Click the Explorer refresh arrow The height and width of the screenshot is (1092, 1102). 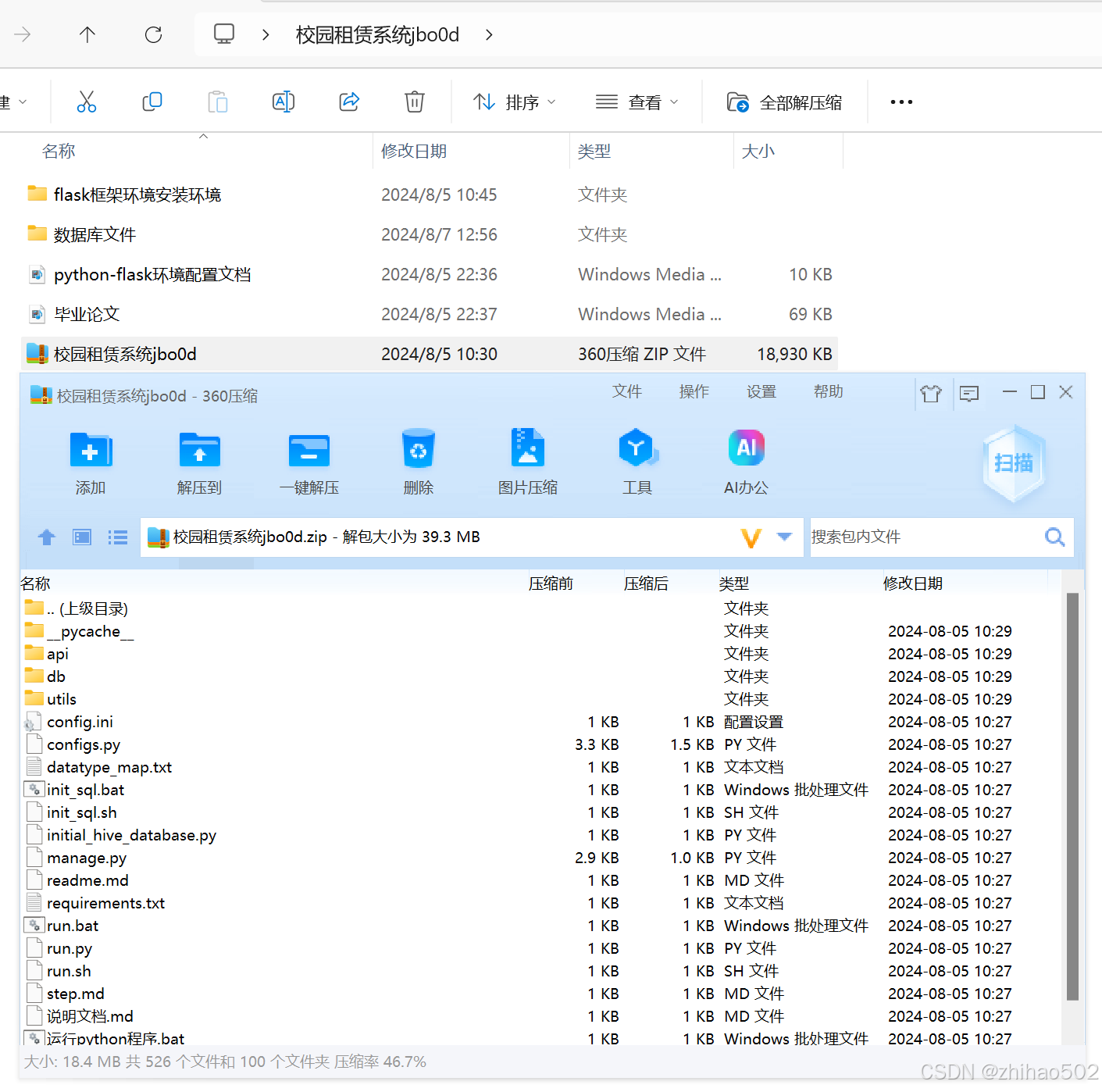pos(153,34)
